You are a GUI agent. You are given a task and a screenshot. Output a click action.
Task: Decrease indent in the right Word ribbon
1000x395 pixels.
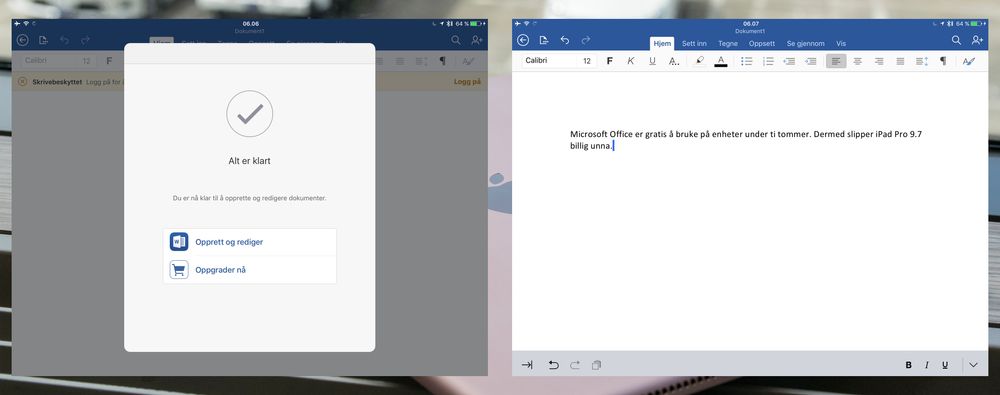[x=789, y=61]
